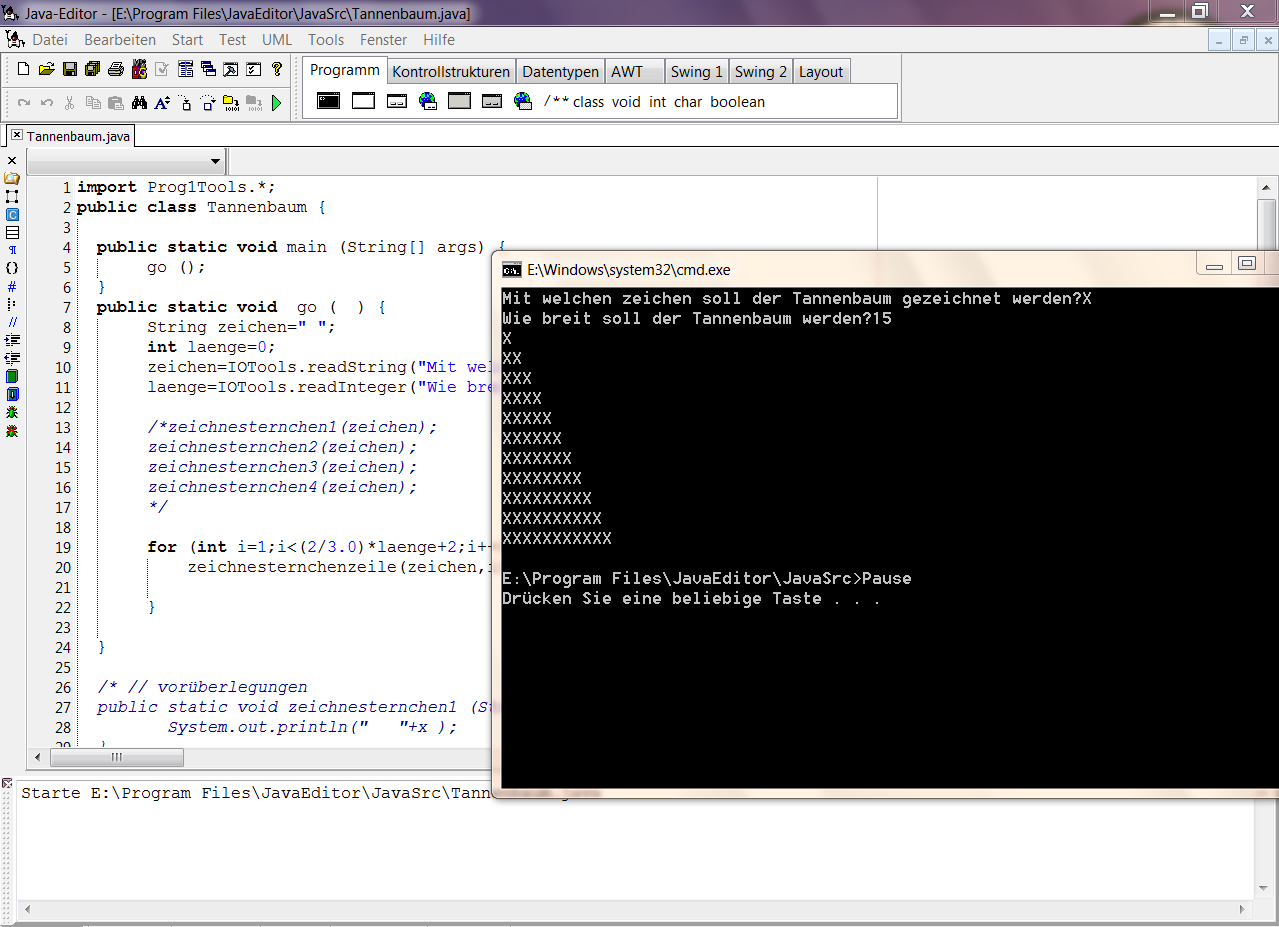Click the green Run program arrow
This screenshot has height=927, width=1279.
[277, 103]
